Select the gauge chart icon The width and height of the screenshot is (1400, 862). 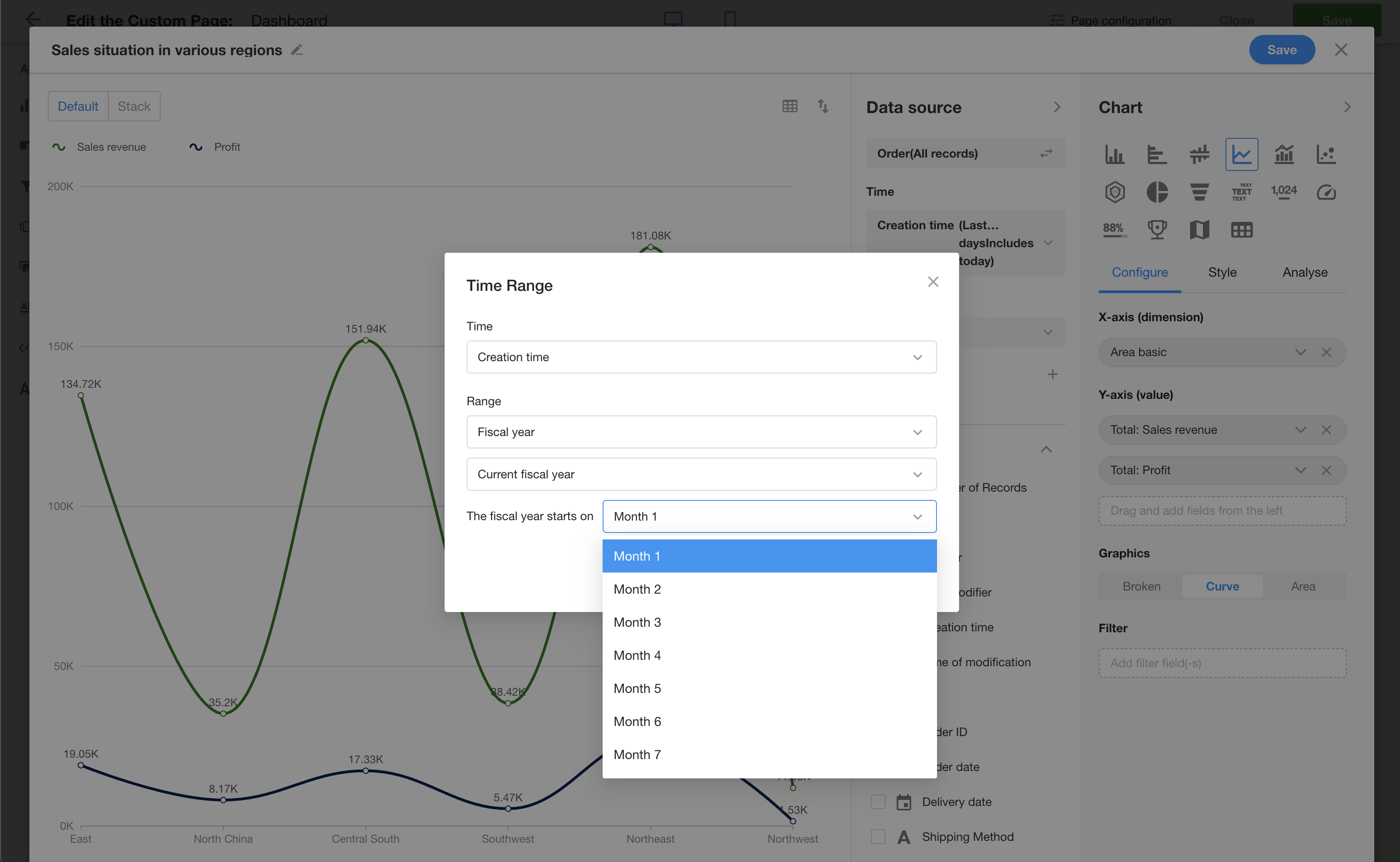click(x=1326, y=192)
